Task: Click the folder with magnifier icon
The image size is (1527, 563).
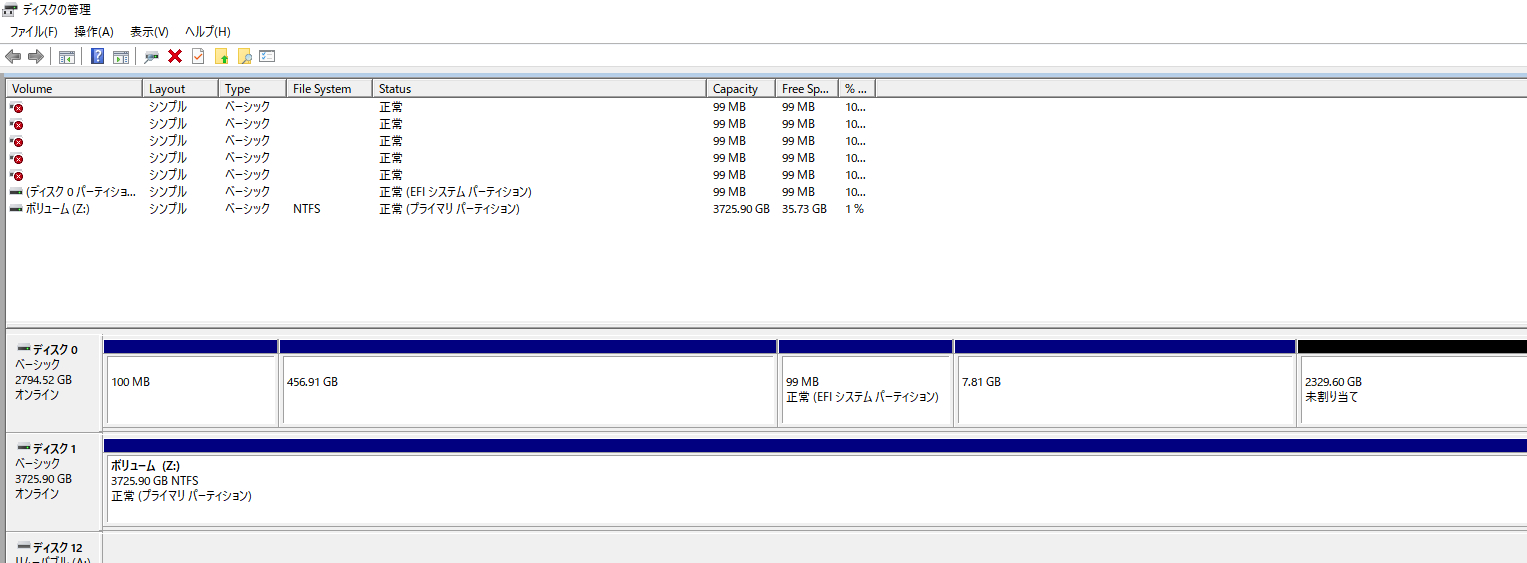Action: (x=244, y=56)
